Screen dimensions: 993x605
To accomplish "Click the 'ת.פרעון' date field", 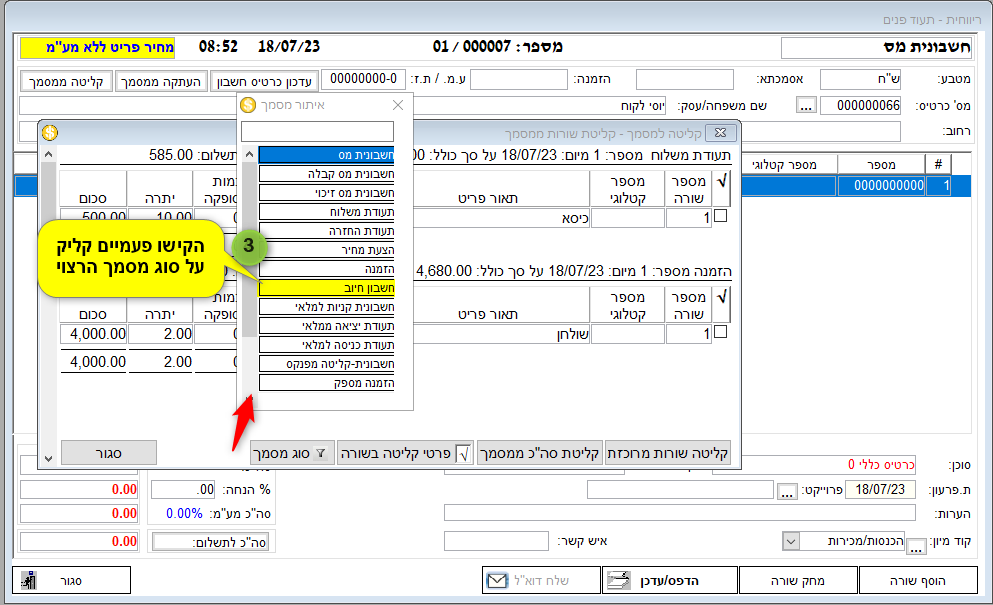I will (879, 490).
